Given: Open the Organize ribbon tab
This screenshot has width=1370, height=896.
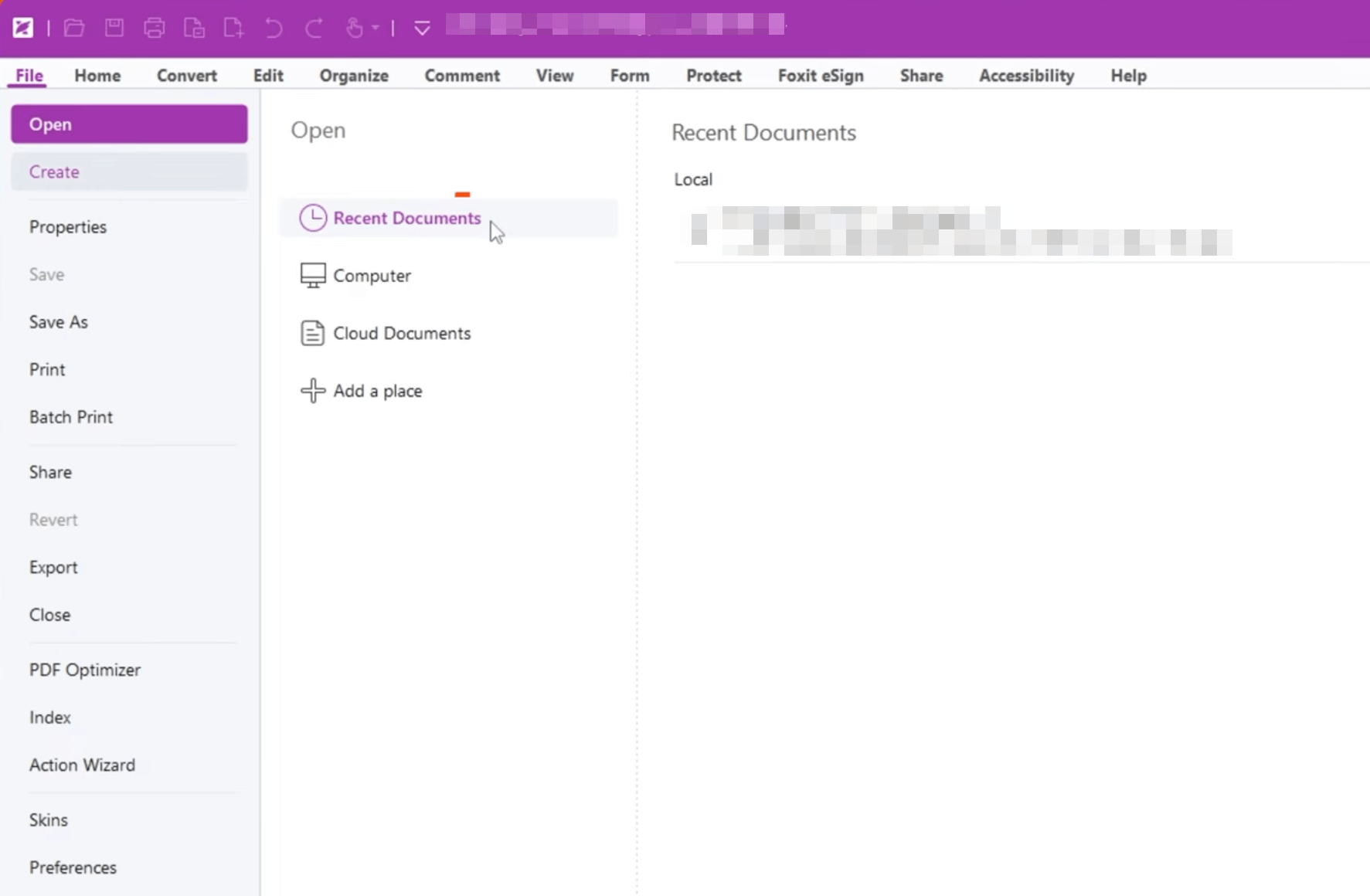Looking at the screenshot, I should pos(354,76).
